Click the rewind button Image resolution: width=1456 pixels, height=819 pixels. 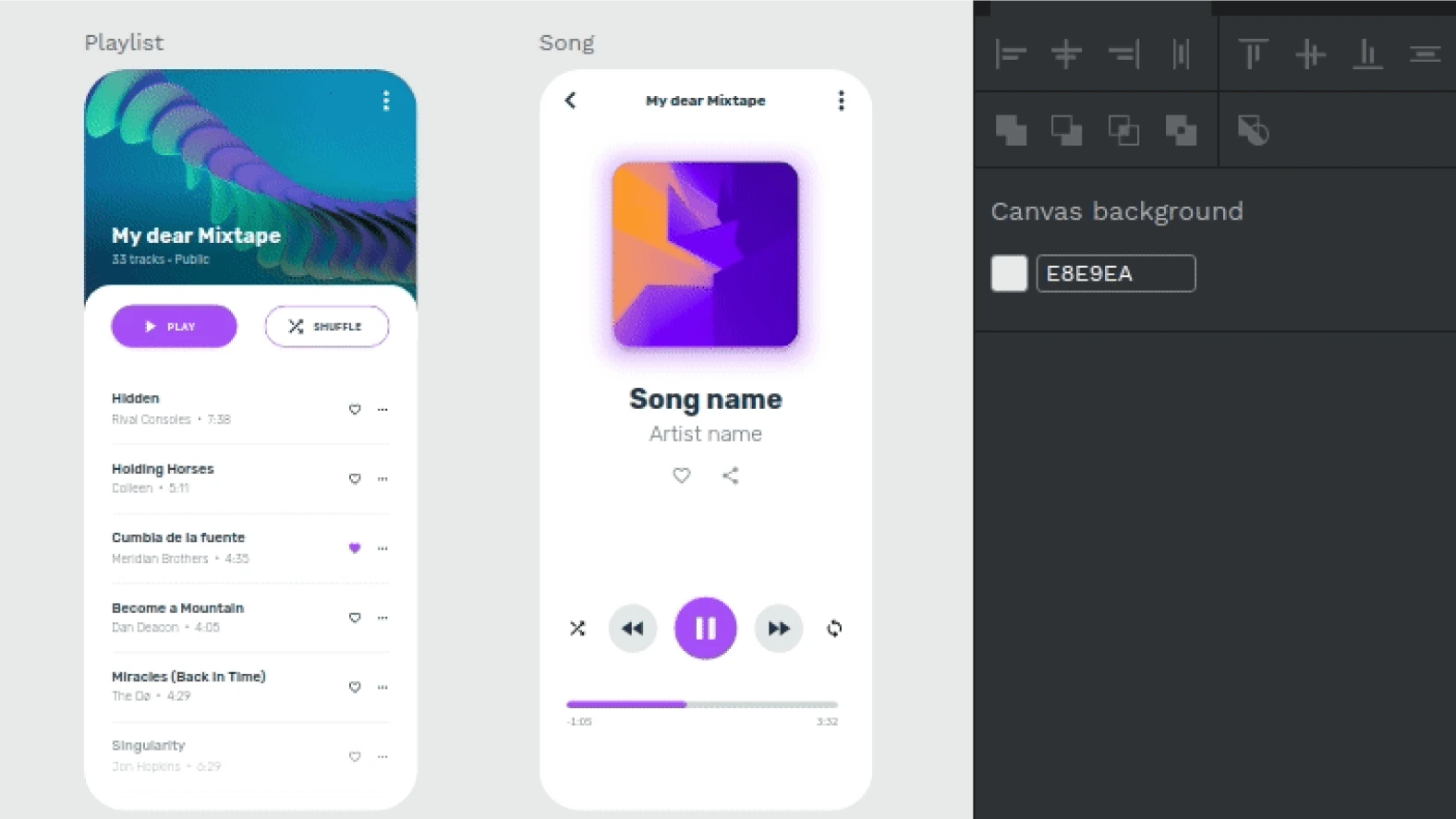[x=633, y=629]
